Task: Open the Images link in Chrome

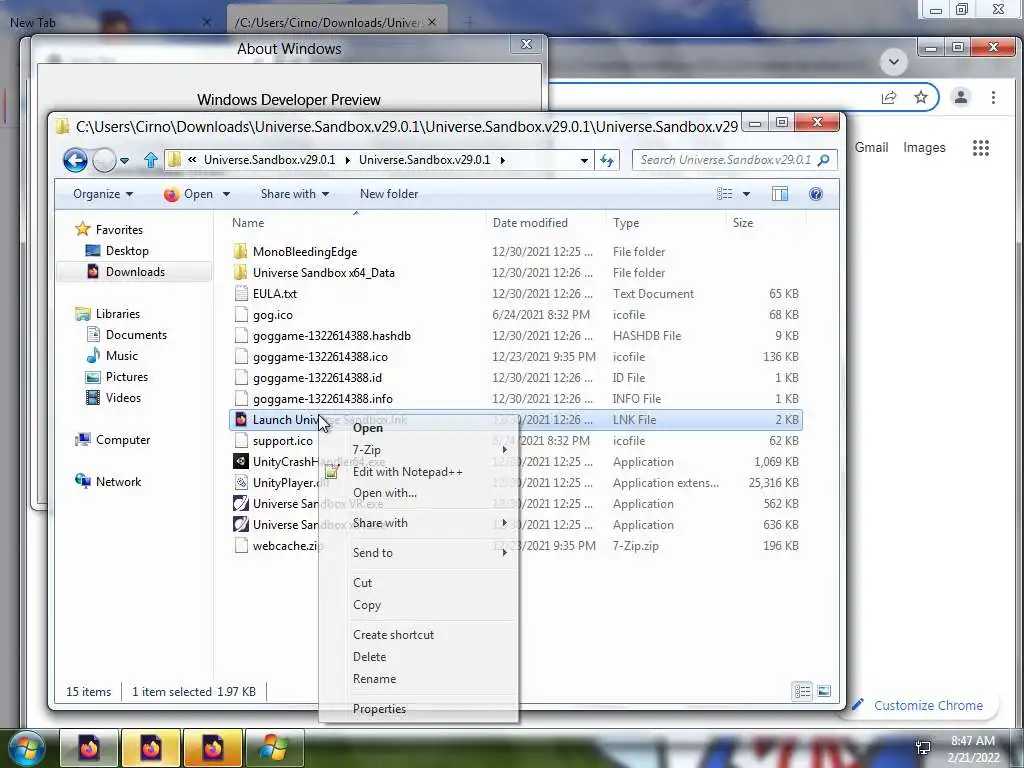Action: coord(924,148)
